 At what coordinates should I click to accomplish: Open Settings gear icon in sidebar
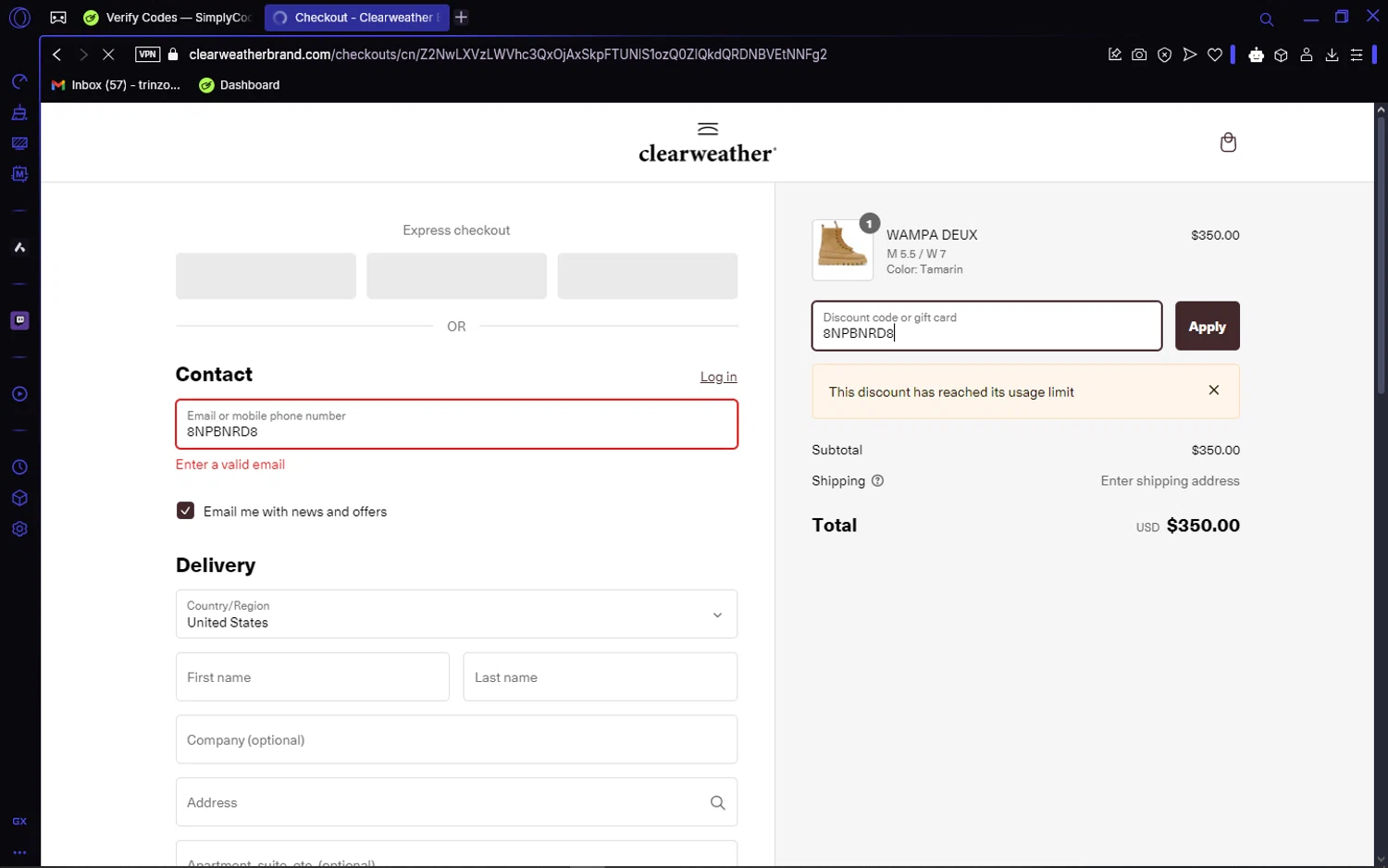coord(19,529)
